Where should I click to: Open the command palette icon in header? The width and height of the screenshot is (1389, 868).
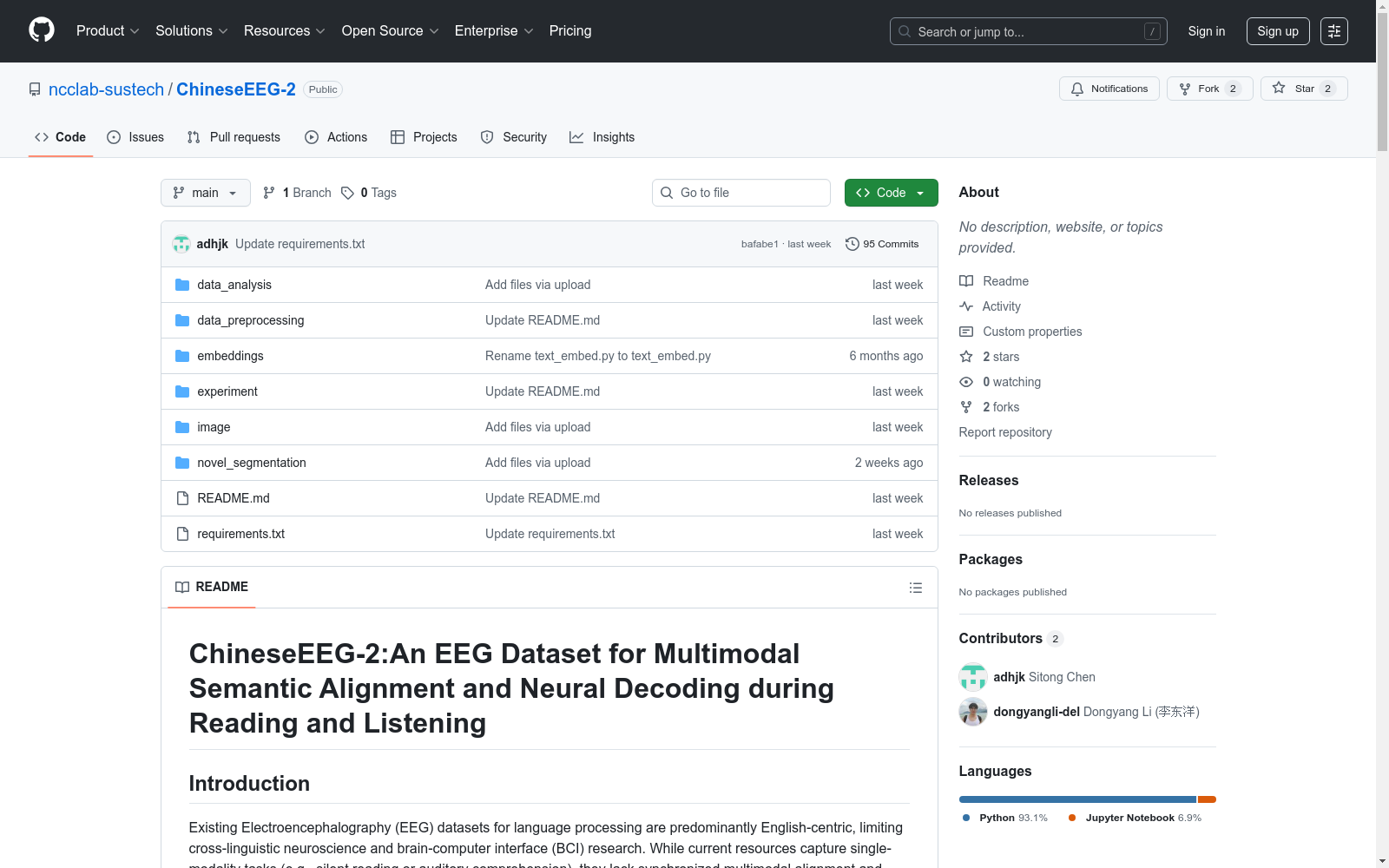1334,31
